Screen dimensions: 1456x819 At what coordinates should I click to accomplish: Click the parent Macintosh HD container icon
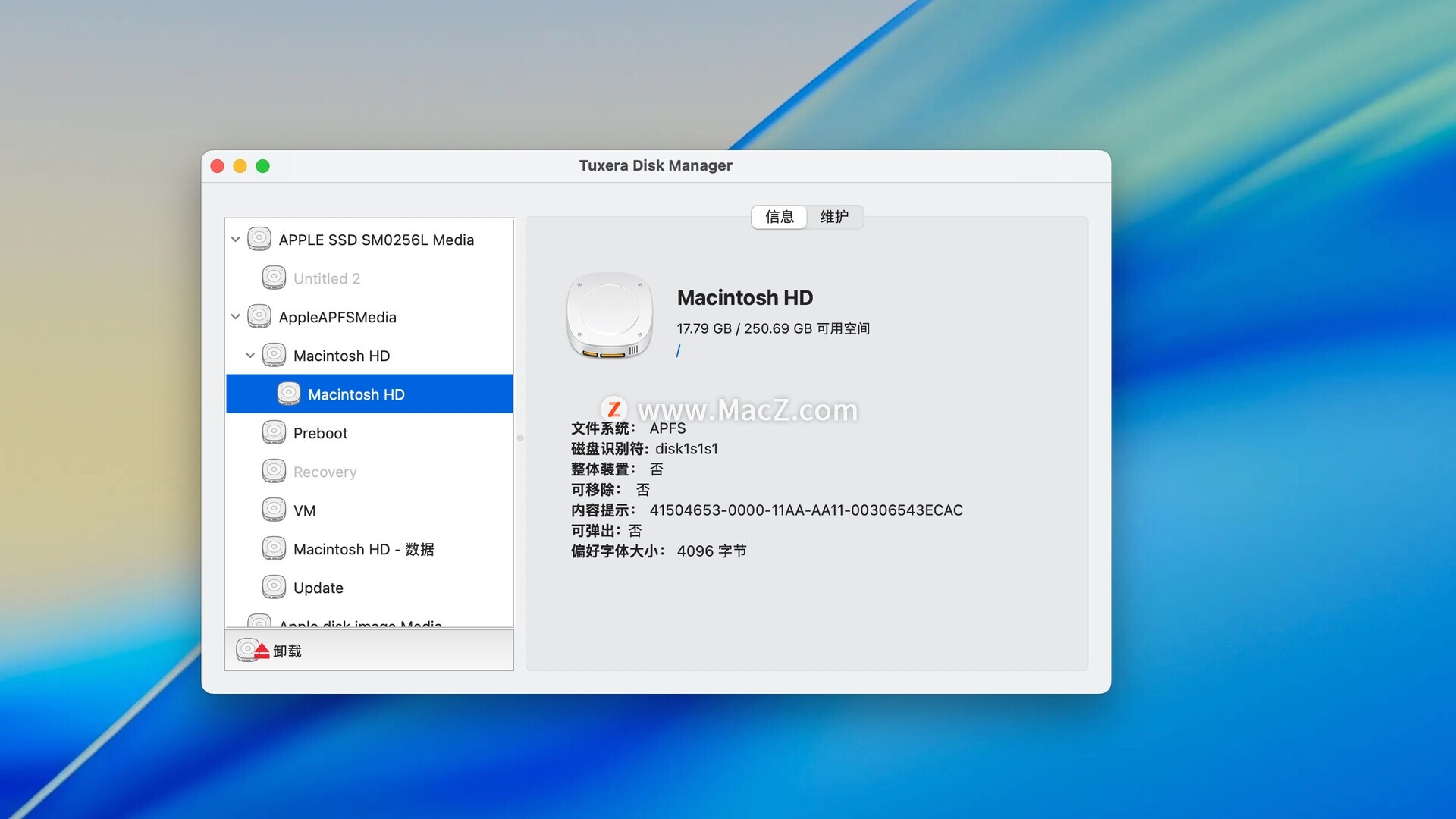coord(274,355)
